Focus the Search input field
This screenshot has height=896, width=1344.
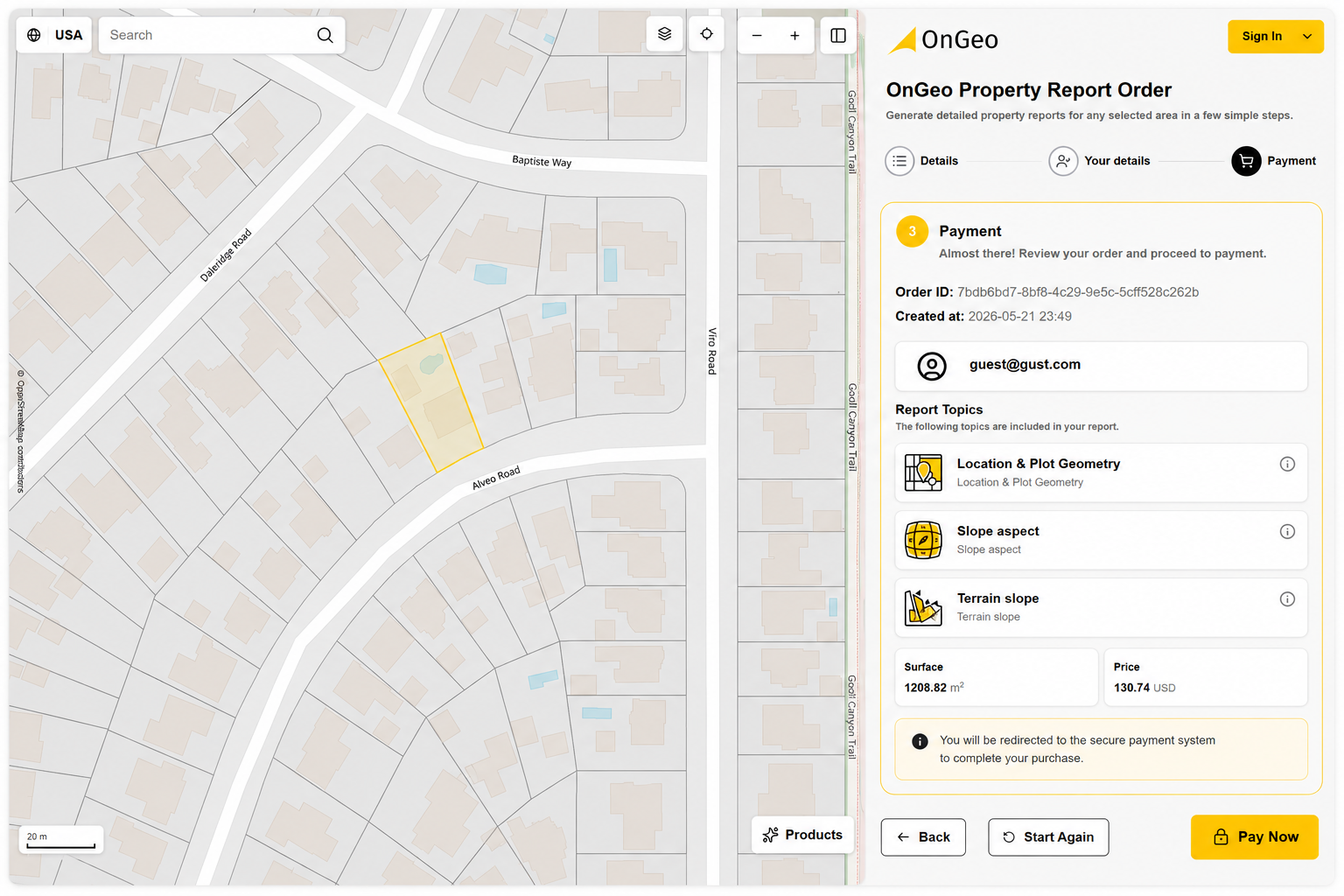[x=221, y=35]
